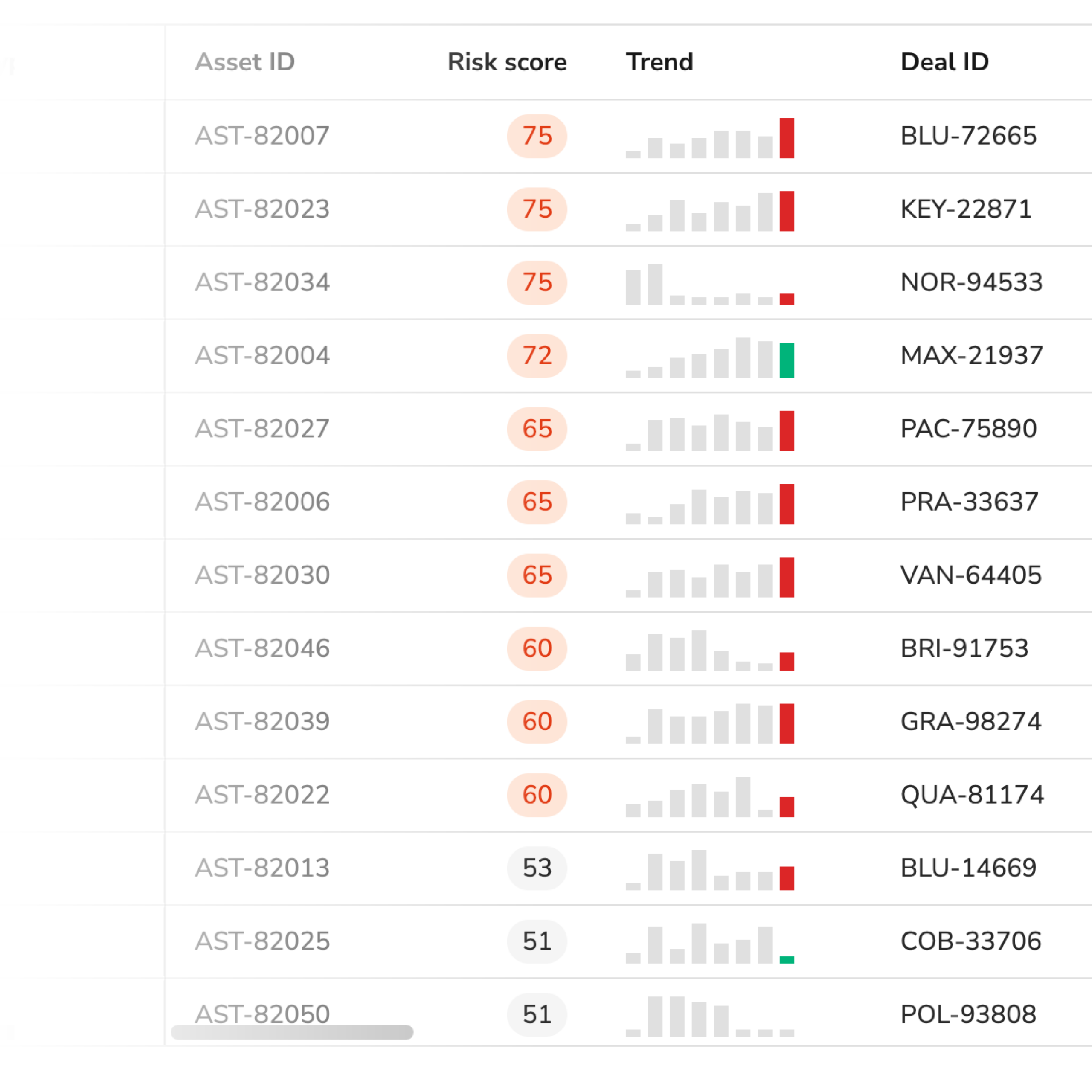Click the Trend column header

click(x=659, y=62)
